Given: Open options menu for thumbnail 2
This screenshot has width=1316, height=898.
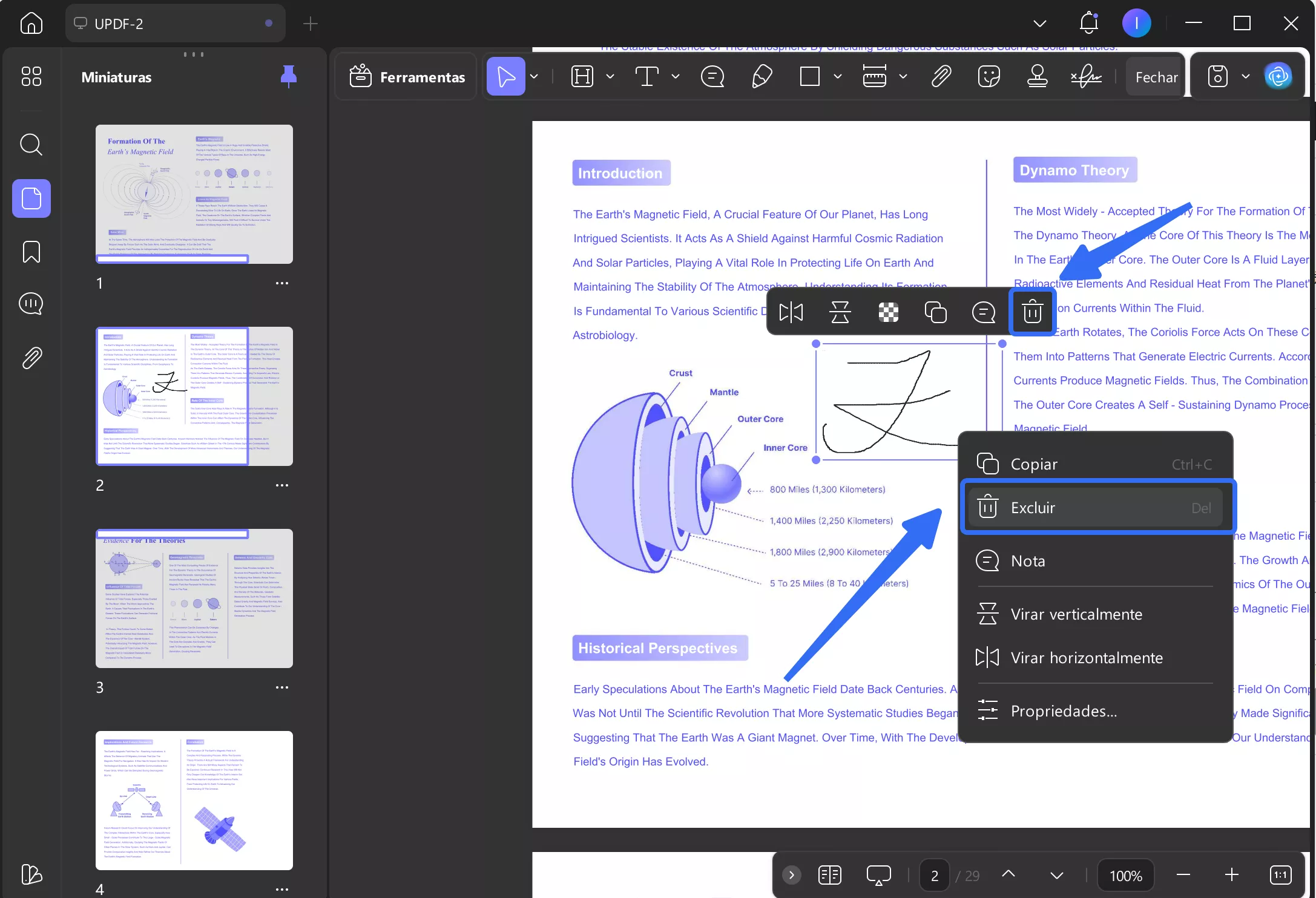Looking at the screenshot, I should [282, 485].
